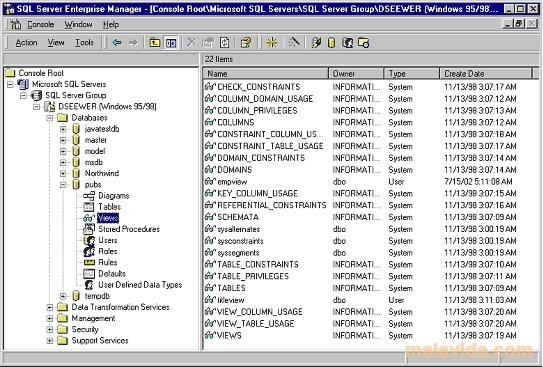This screenshot has width=543, height=367.
Task: Click the New (yellow star) toolbar icon
Action: [x=272, y=43]
